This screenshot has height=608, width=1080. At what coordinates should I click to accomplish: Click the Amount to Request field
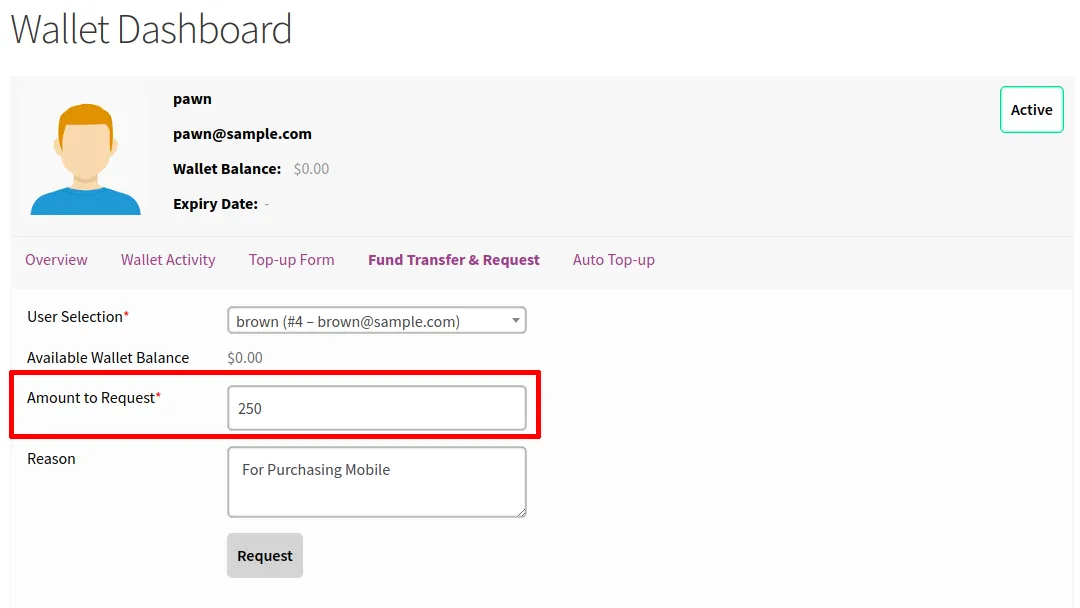point(377,408)
